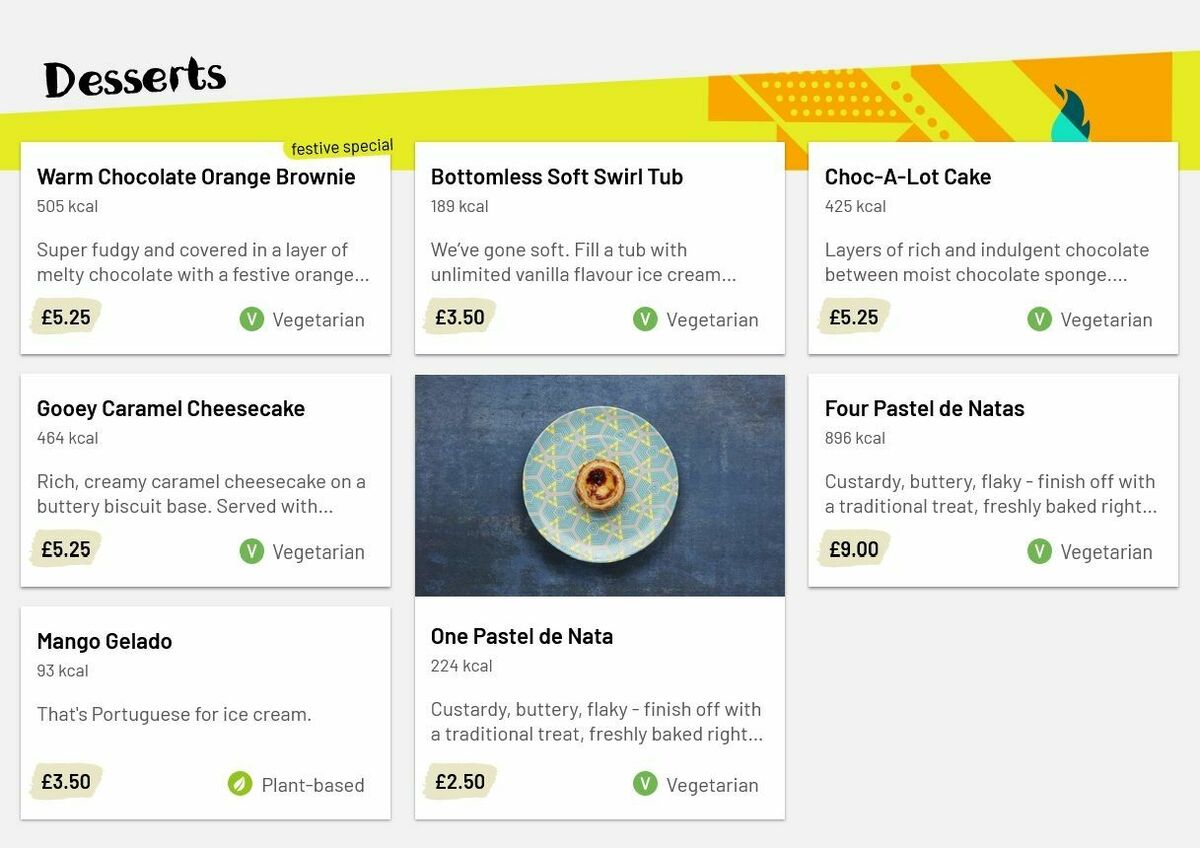The image size is (1200, 848).
Task: Click the Gooey Caramel Cheesecake title
Action: coord(170,408)
